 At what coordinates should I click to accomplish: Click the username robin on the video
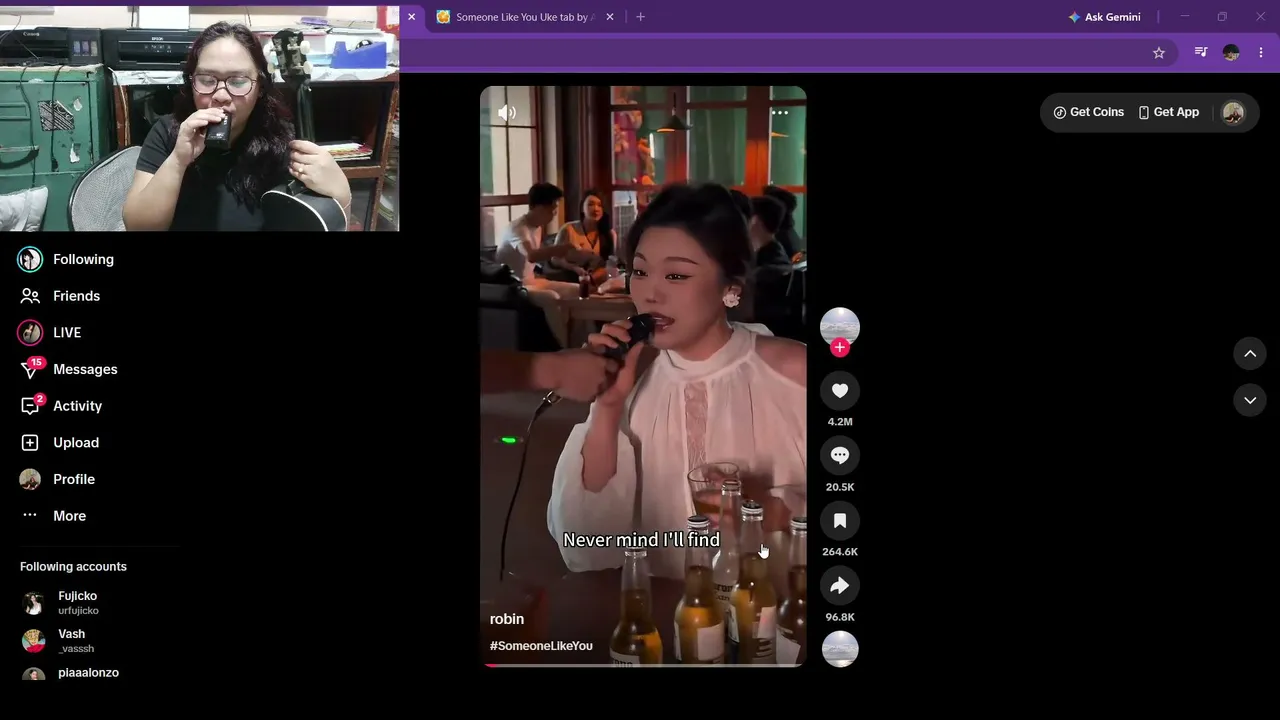[x=507, y=619]
